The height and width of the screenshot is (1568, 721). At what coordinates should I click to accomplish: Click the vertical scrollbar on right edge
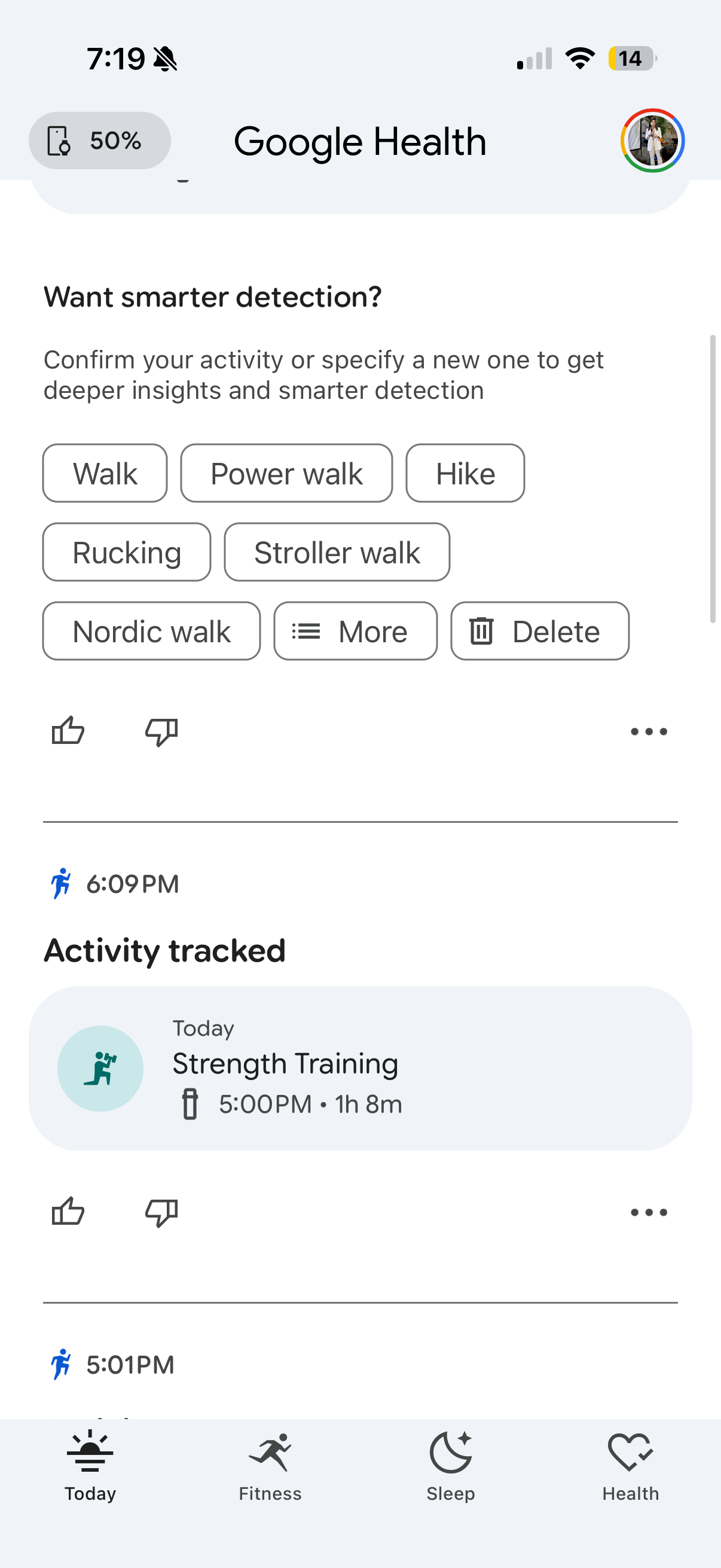[x=713, y=478]
